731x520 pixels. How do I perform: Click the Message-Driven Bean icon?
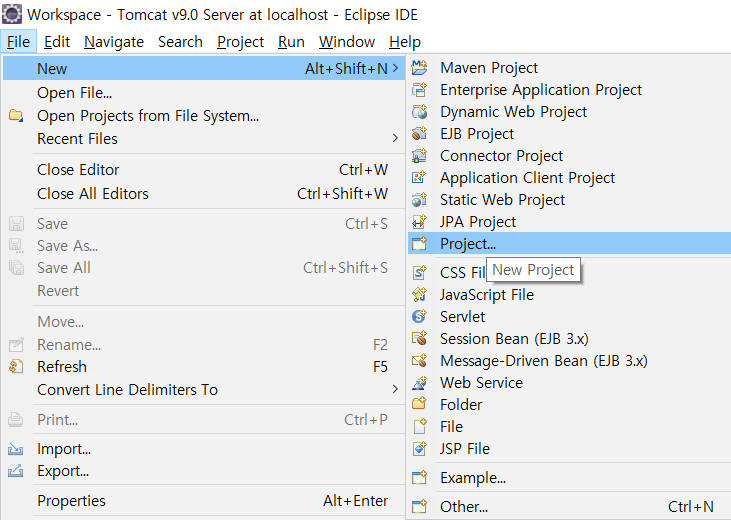click(x=419, y=361)
